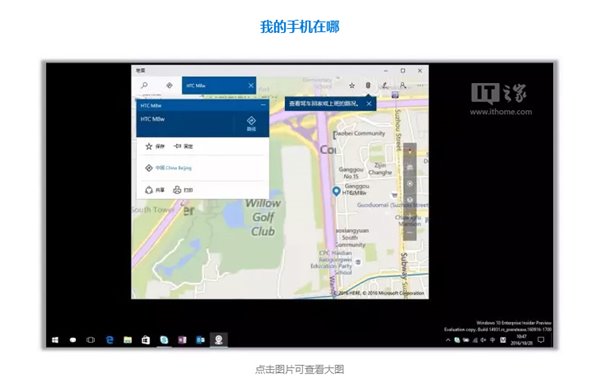The image size is (600, 387).
Task: Save HTC M8w location with star button
Action: click(x=155, y=146)
